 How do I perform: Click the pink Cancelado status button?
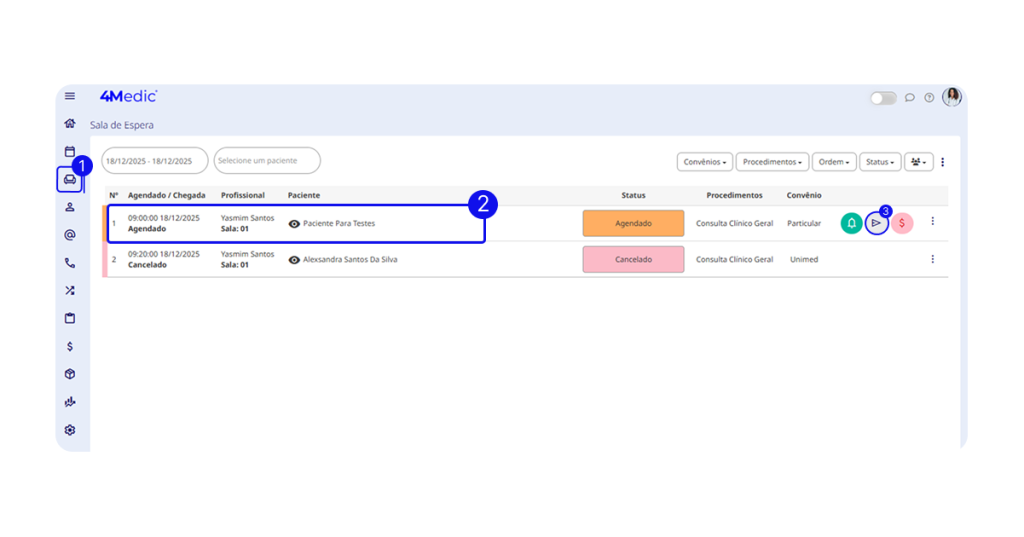tap(633, 259)
